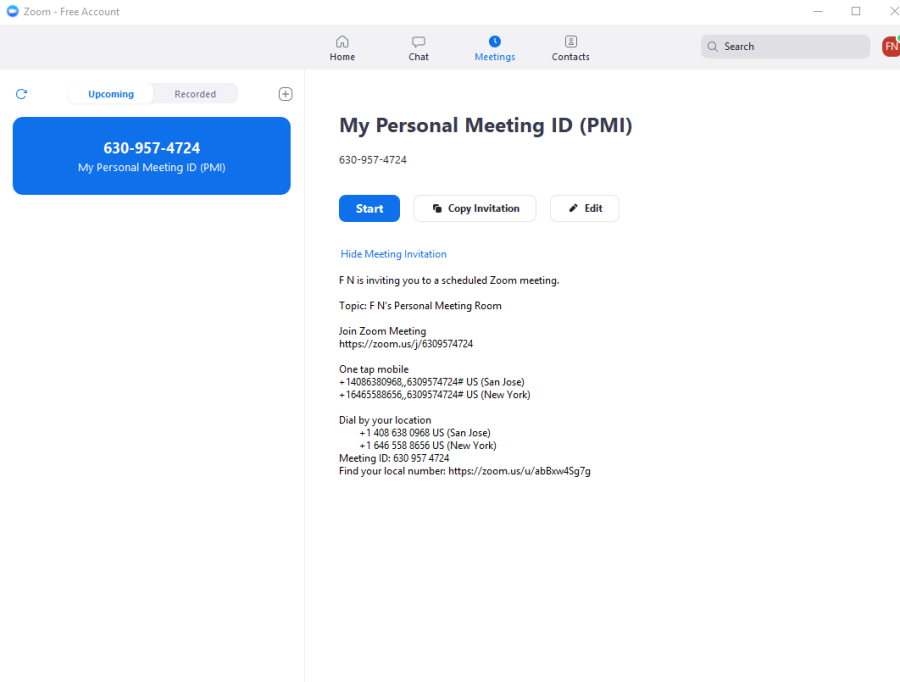
Task: Switch to the Meetings tab
Action: pos(495,49)
